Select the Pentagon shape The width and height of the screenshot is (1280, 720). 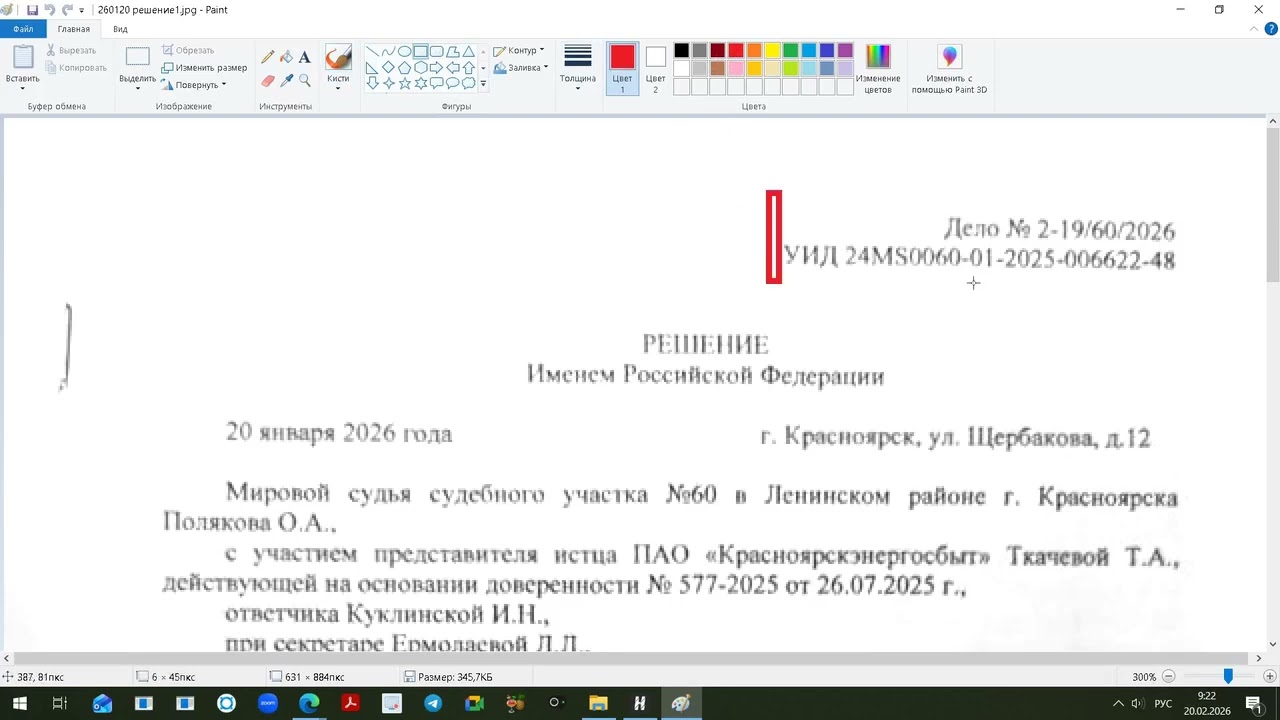[404, 67]
